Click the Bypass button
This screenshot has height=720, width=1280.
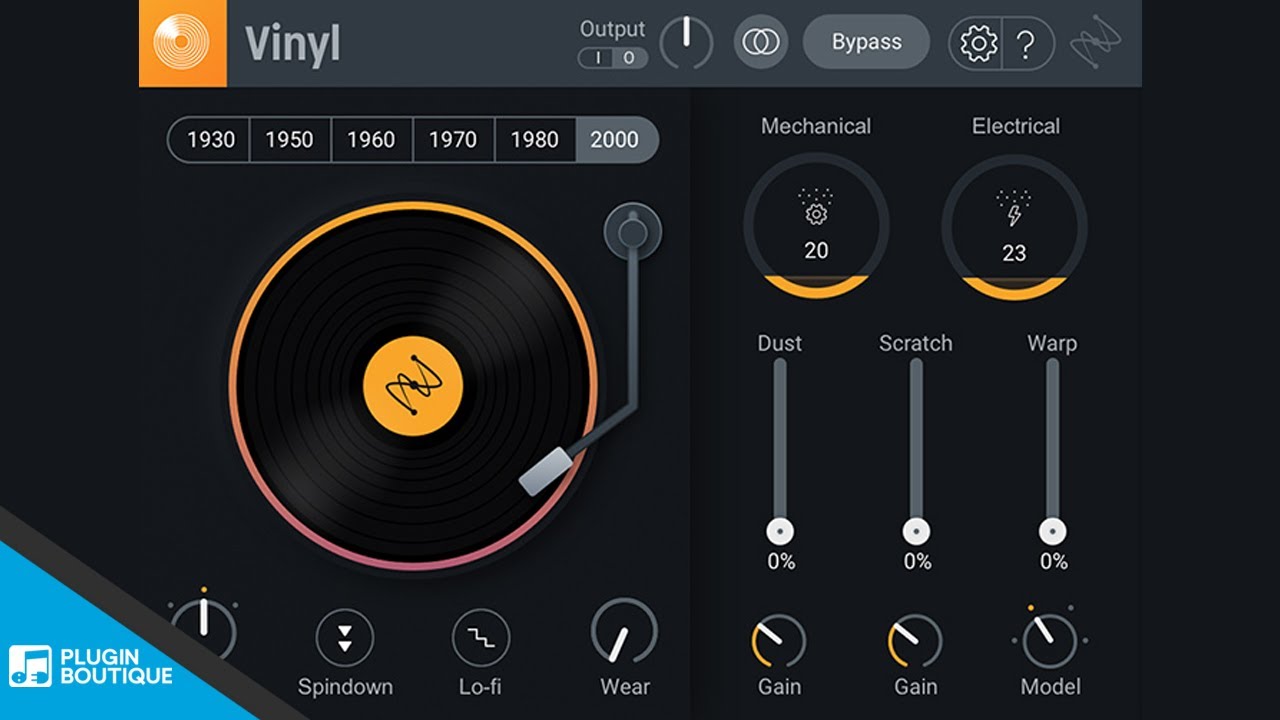click(866, 42)
